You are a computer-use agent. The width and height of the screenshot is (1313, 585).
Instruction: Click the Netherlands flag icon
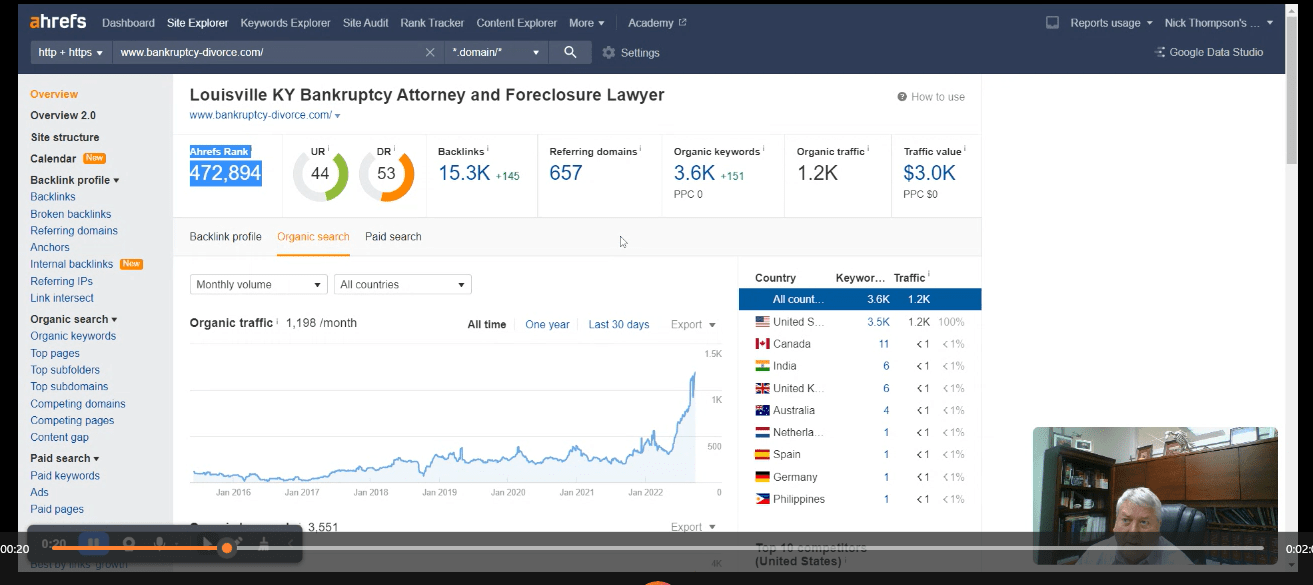click(762, 432)
